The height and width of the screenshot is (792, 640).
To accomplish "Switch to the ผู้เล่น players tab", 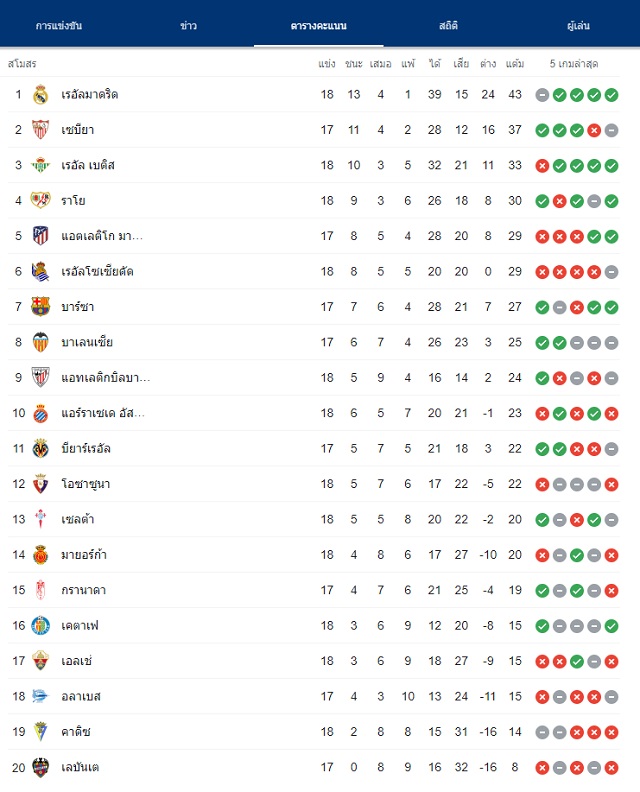I will pos(578,26).
